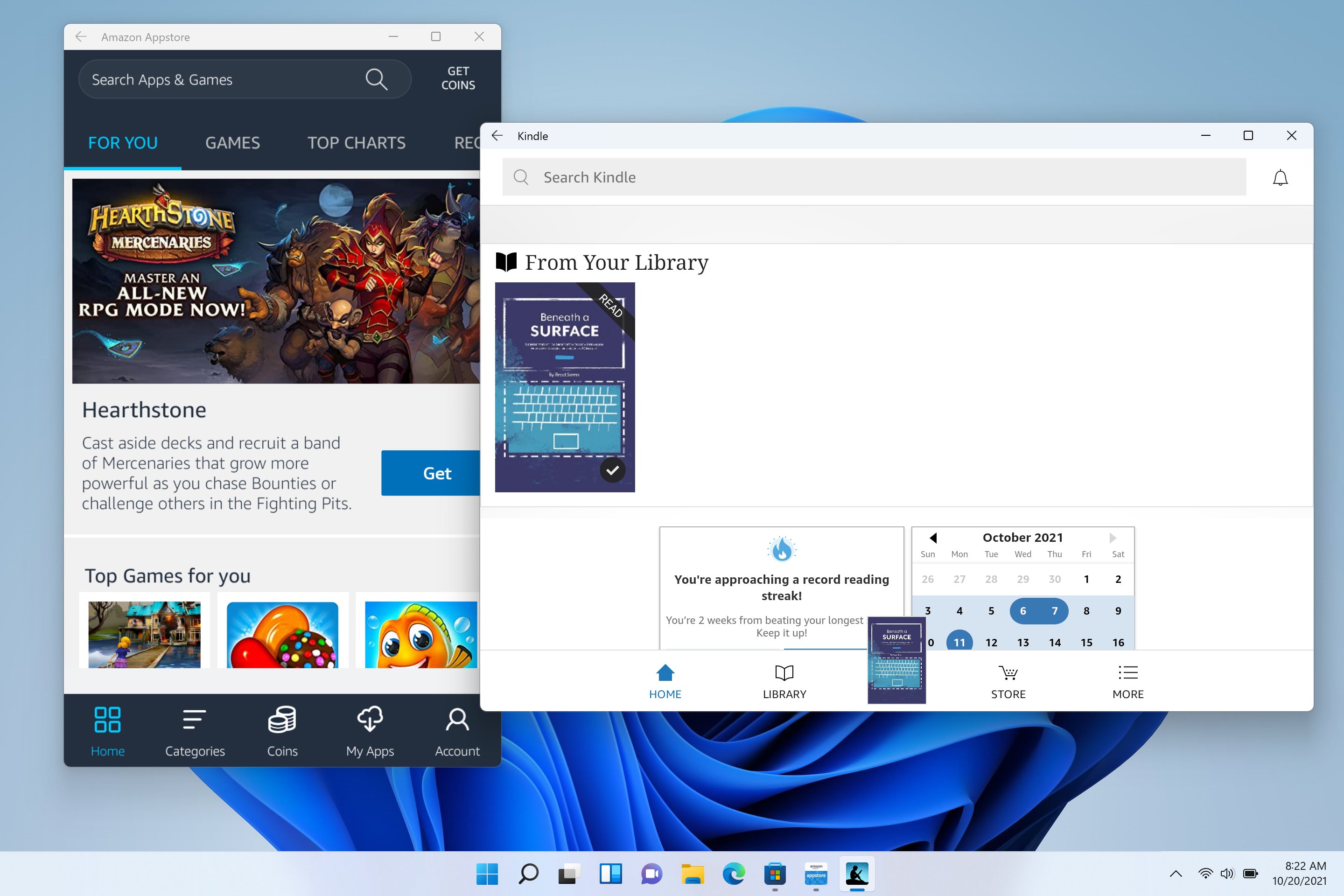The image size is (1344, 896).
Task: Open Task View from taskbar
Action: (569, 873)
